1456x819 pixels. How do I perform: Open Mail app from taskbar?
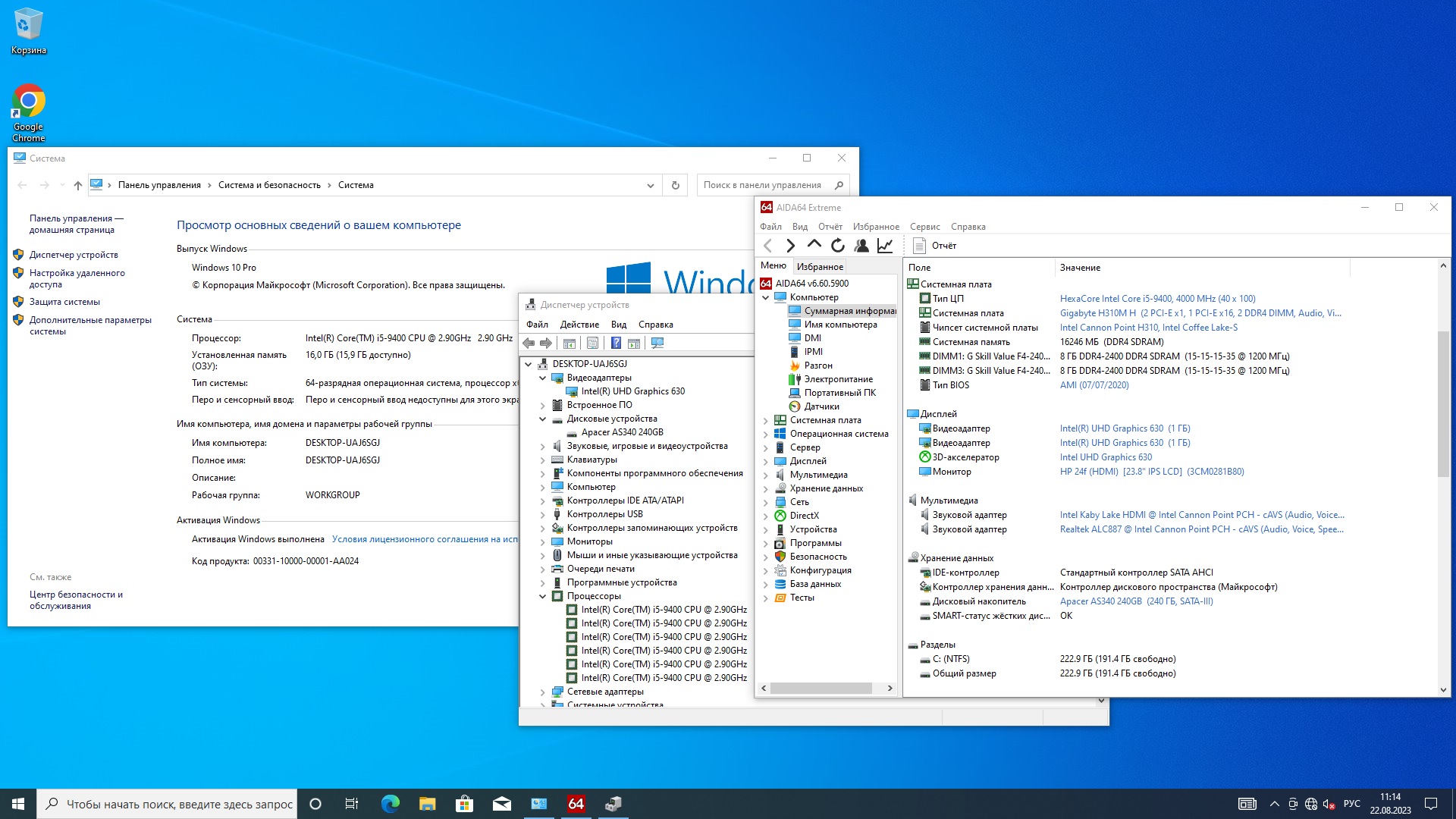click(501, 804)
